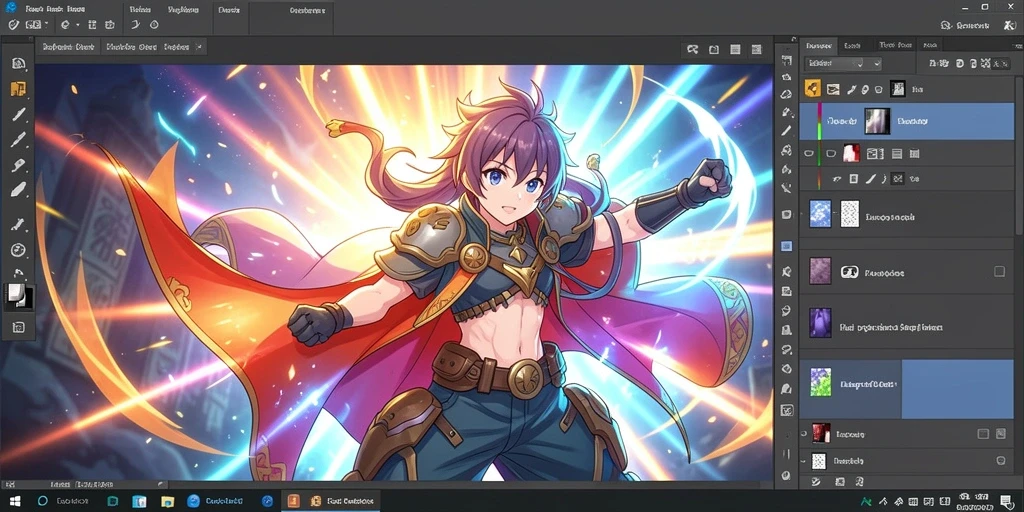Open the Windows Start button in taskbar
The image size is (1024, 512).
coord(14,501)
